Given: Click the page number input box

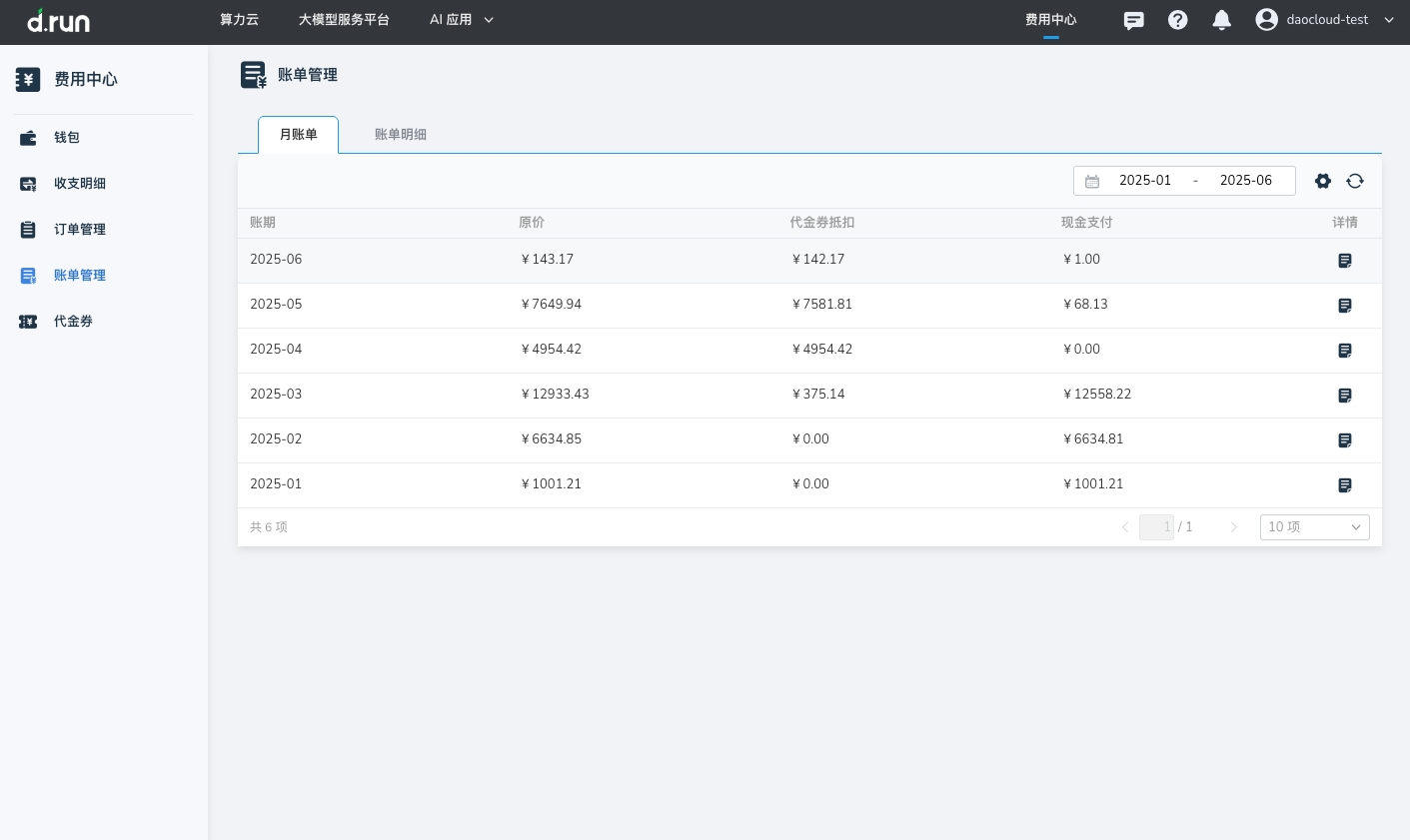Looking at the screenshot, I should coord(1156,527).
